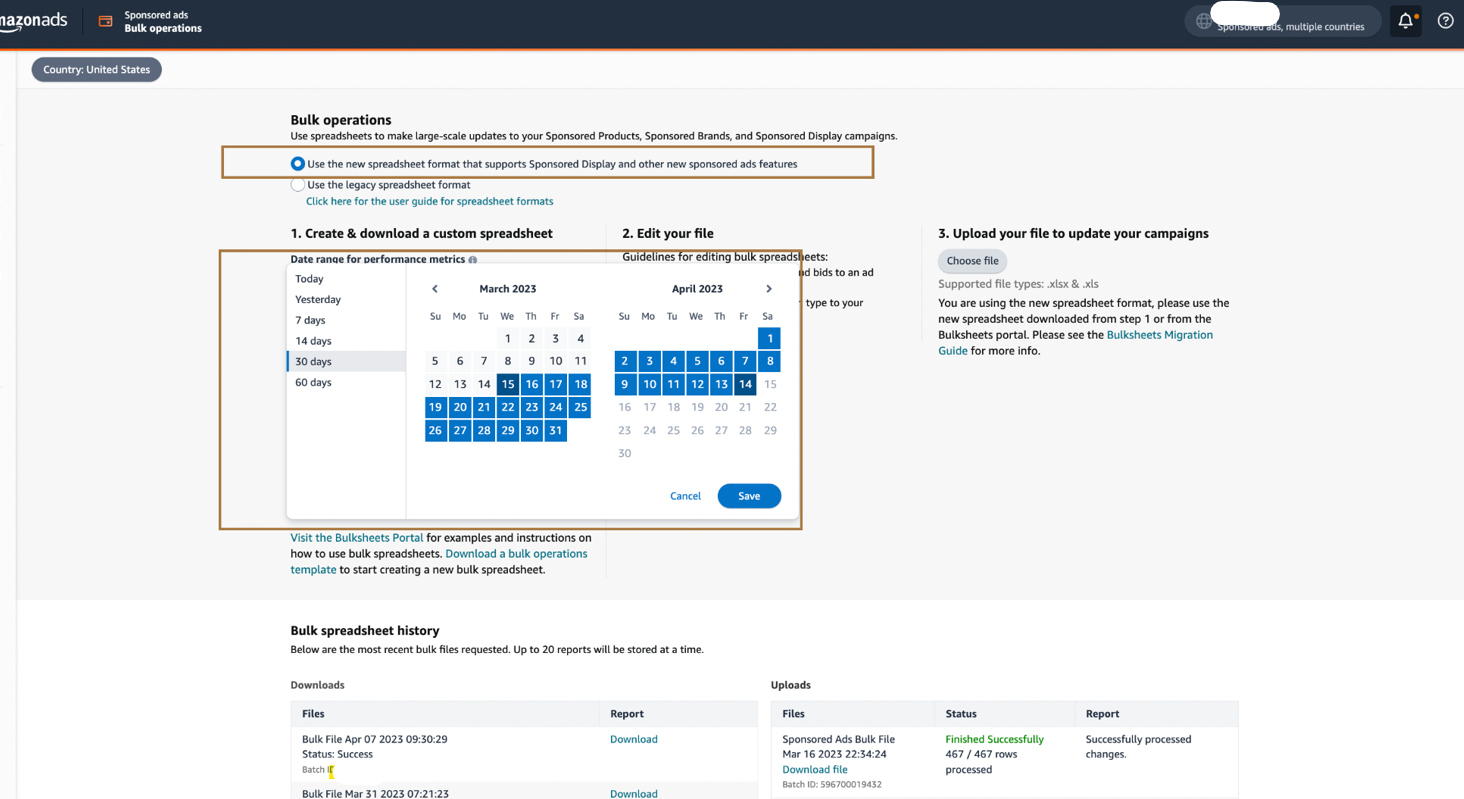Click the Status: Success text
1464x799 pixels.
pyautogui.click(x=337, y=755)
